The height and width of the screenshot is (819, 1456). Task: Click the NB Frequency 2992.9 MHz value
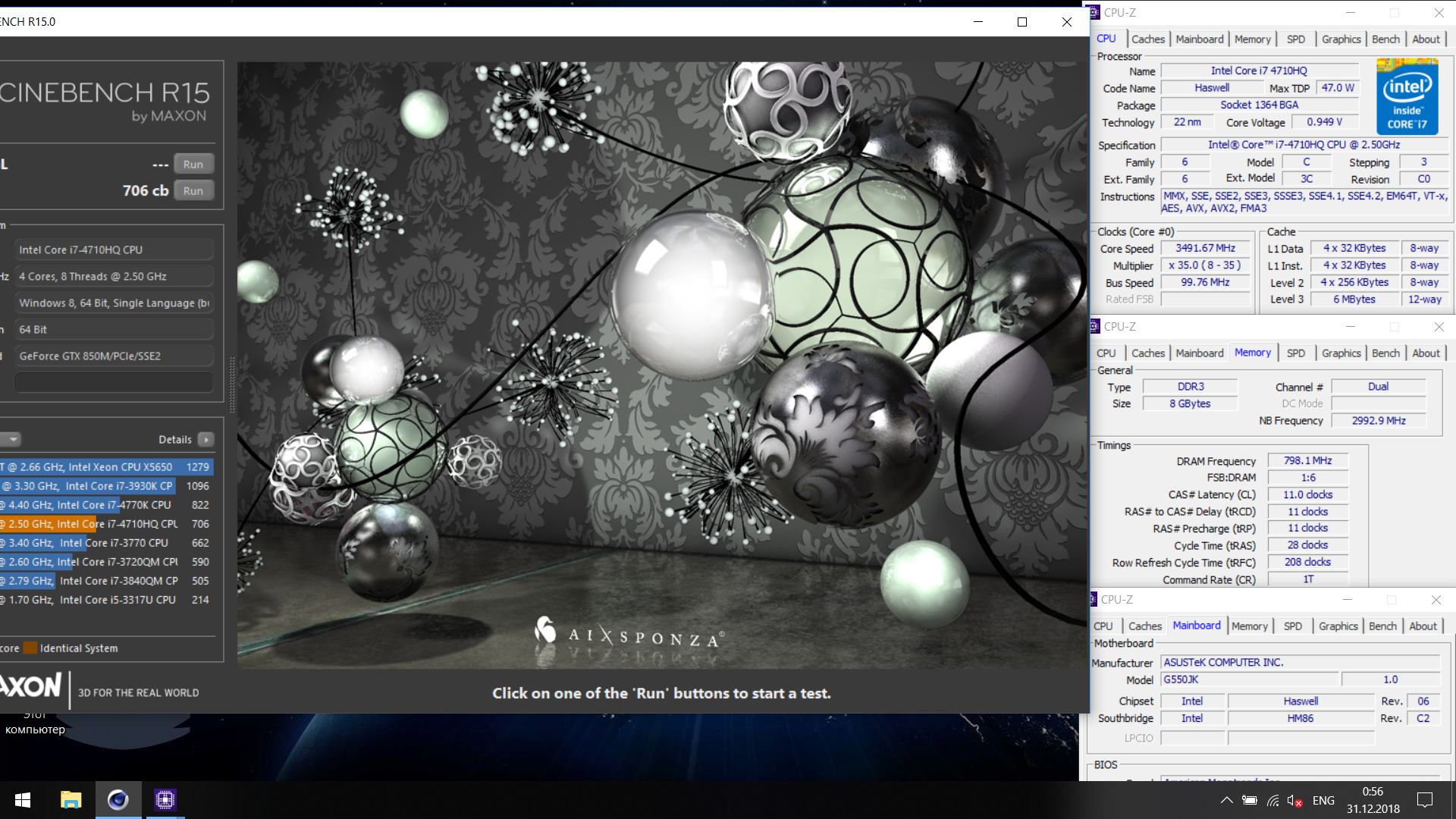click(x=1378, y=421)
